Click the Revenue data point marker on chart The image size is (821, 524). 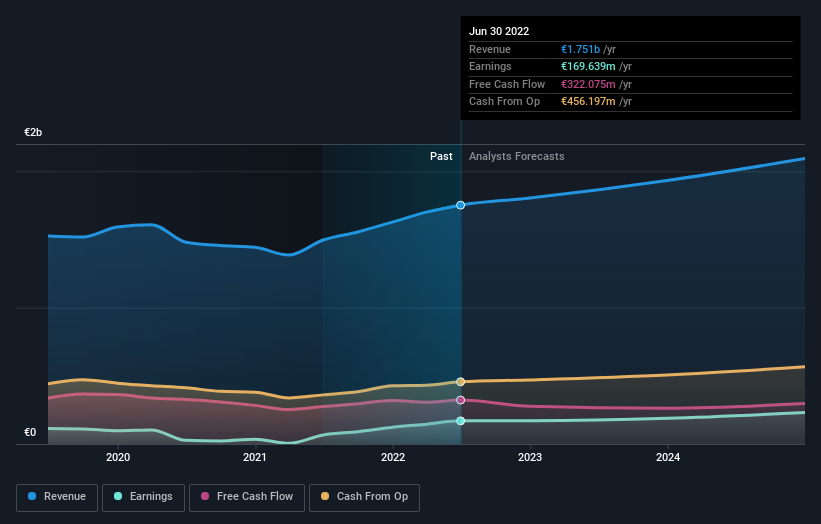point(460,205)
